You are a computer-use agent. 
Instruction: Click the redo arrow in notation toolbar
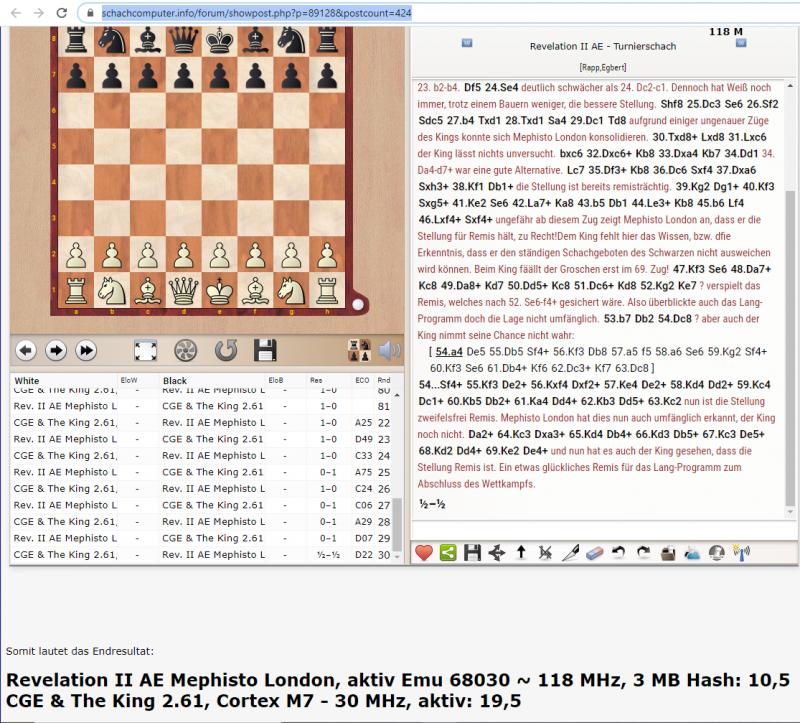coord(645,551)
